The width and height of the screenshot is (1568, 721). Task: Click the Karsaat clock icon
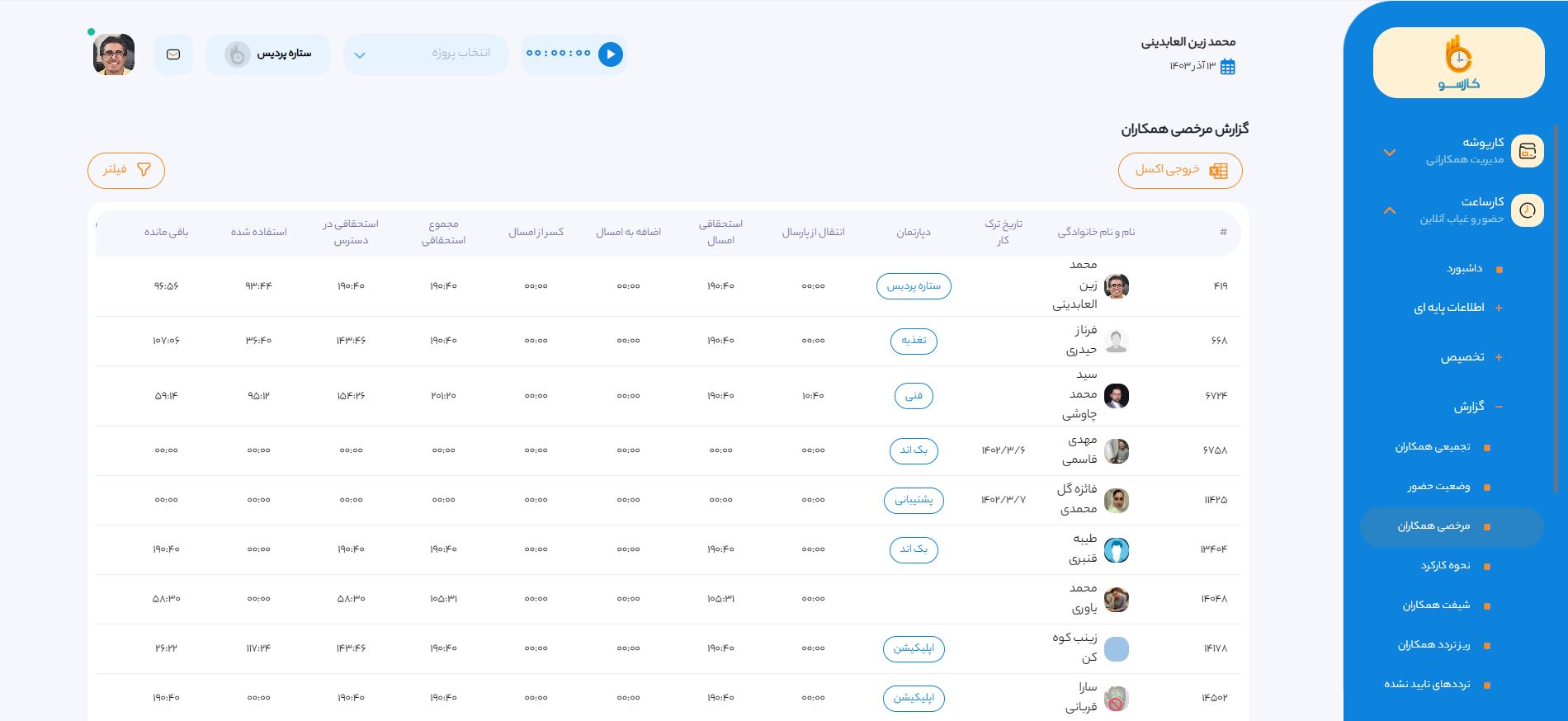point(1527,210)
